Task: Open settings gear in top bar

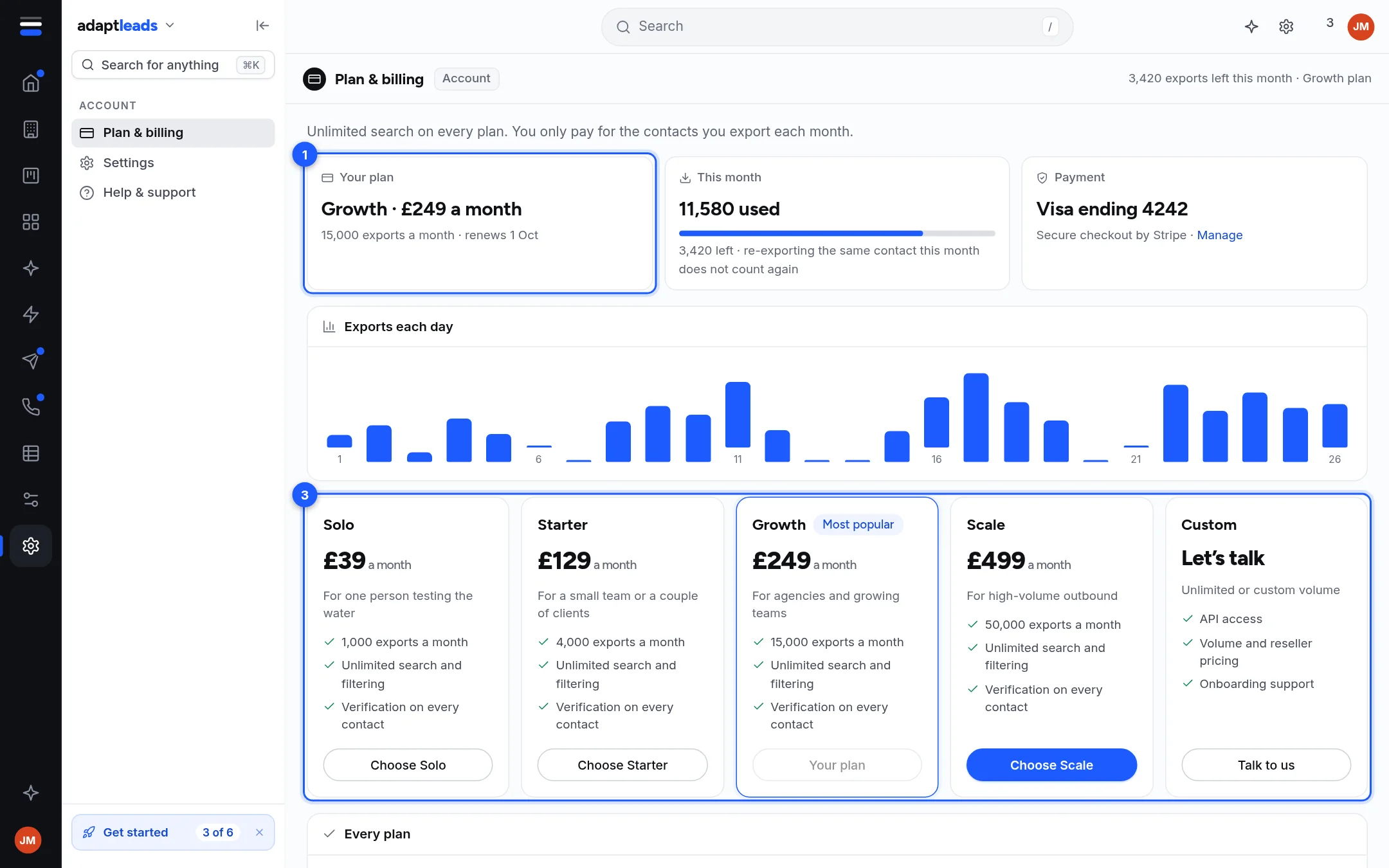Action: 1286,26
